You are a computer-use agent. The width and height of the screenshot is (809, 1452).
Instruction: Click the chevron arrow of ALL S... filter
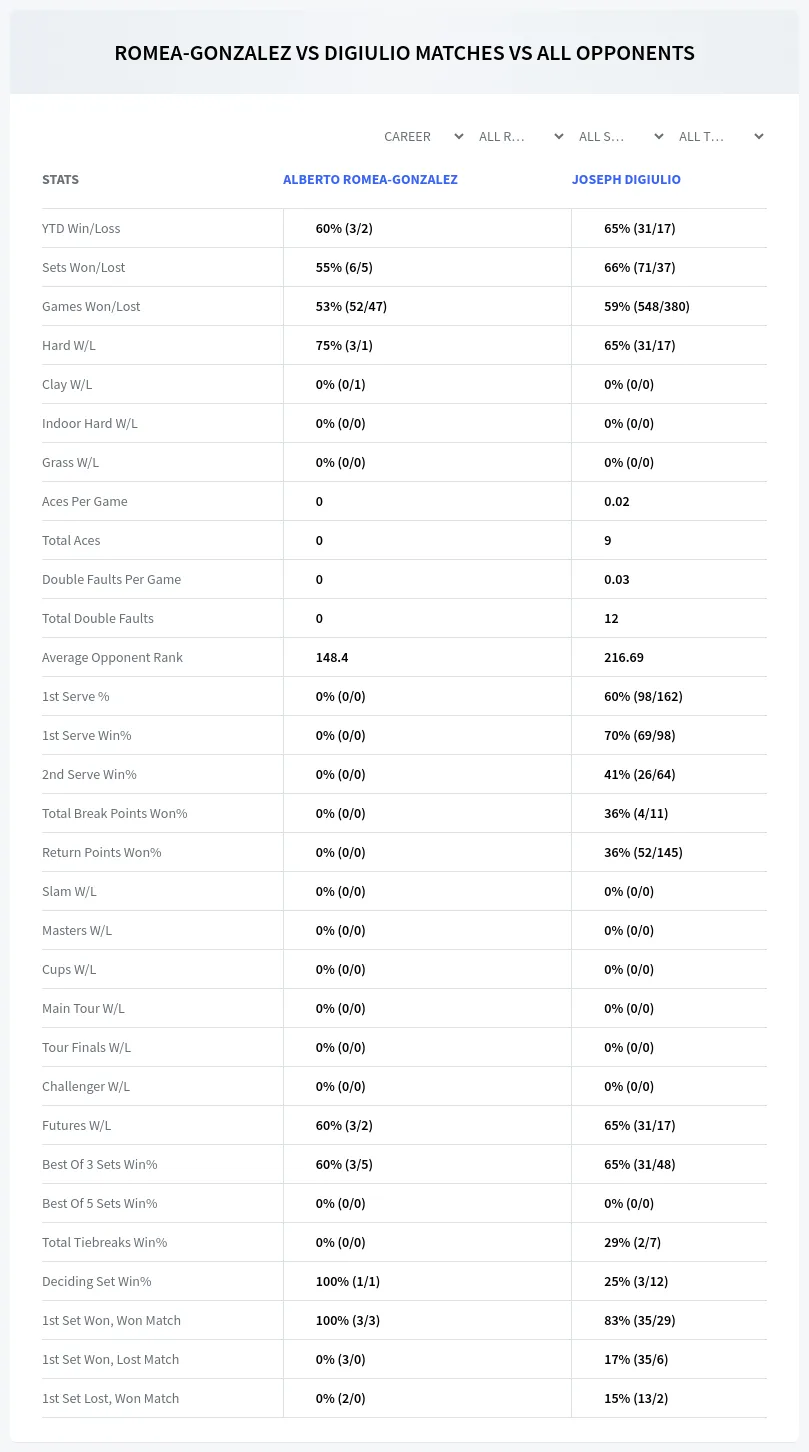(x=658, y=136)
